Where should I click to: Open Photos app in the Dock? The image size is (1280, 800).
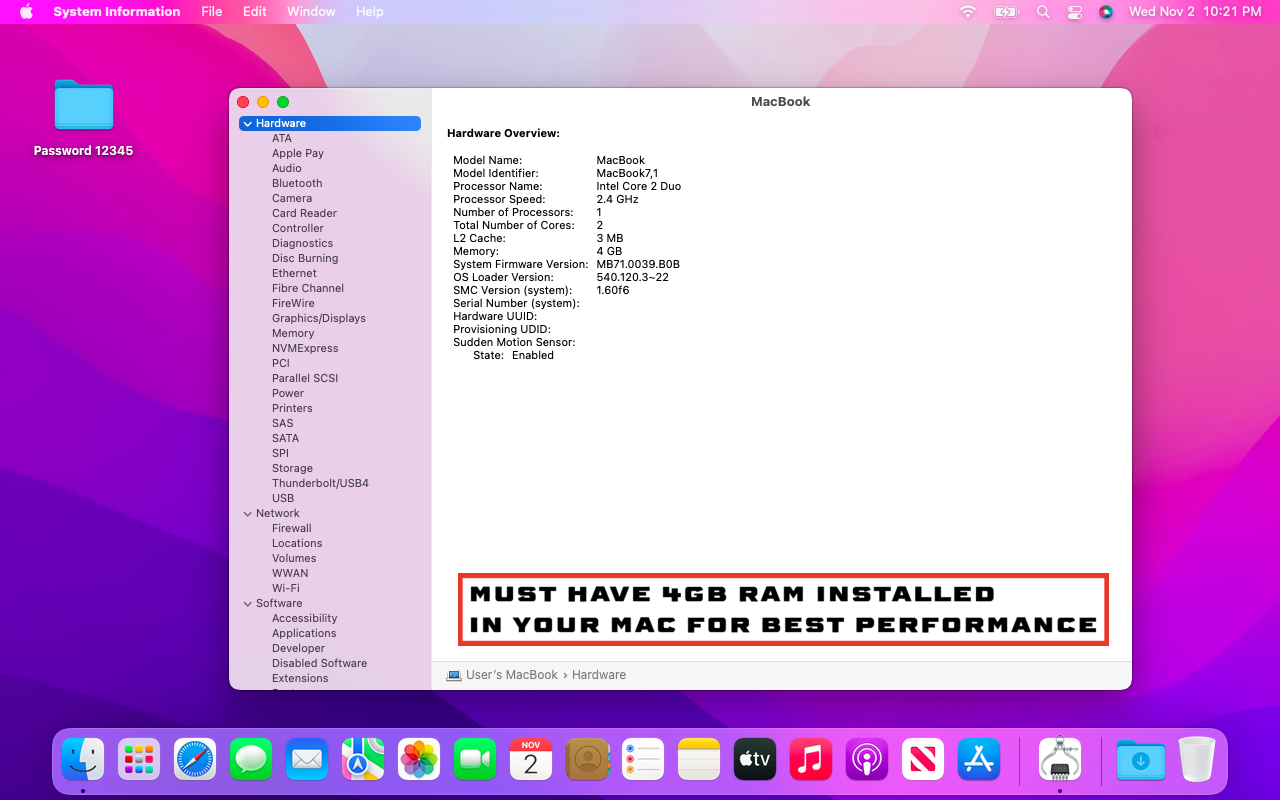point(419,759)
